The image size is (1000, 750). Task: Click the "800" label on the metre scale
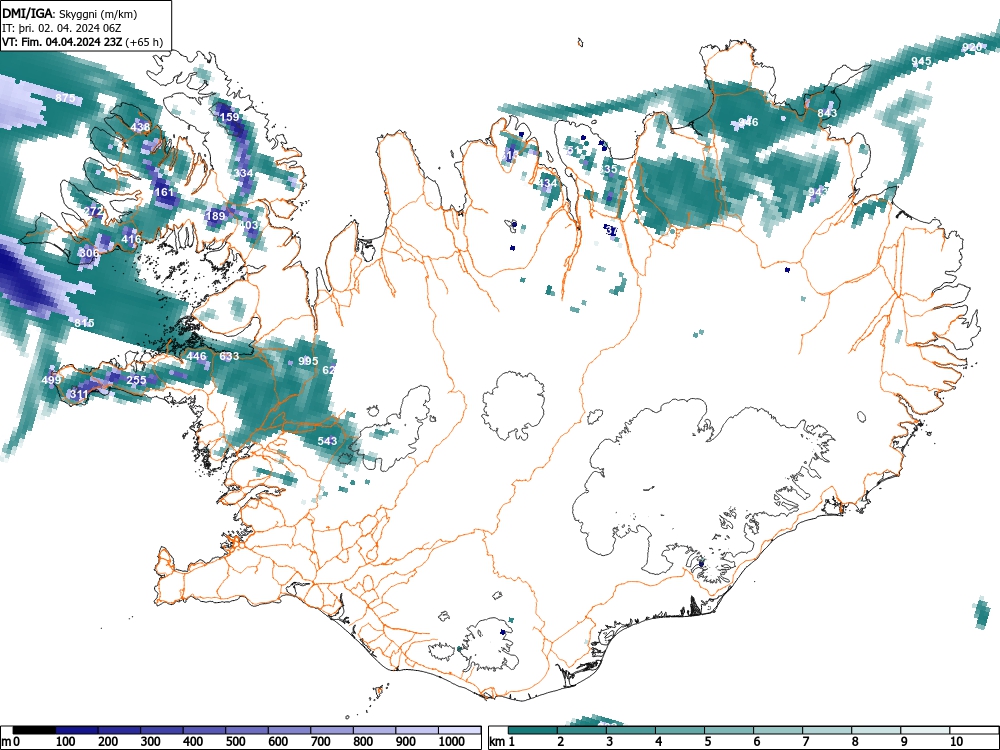(363, 742)
